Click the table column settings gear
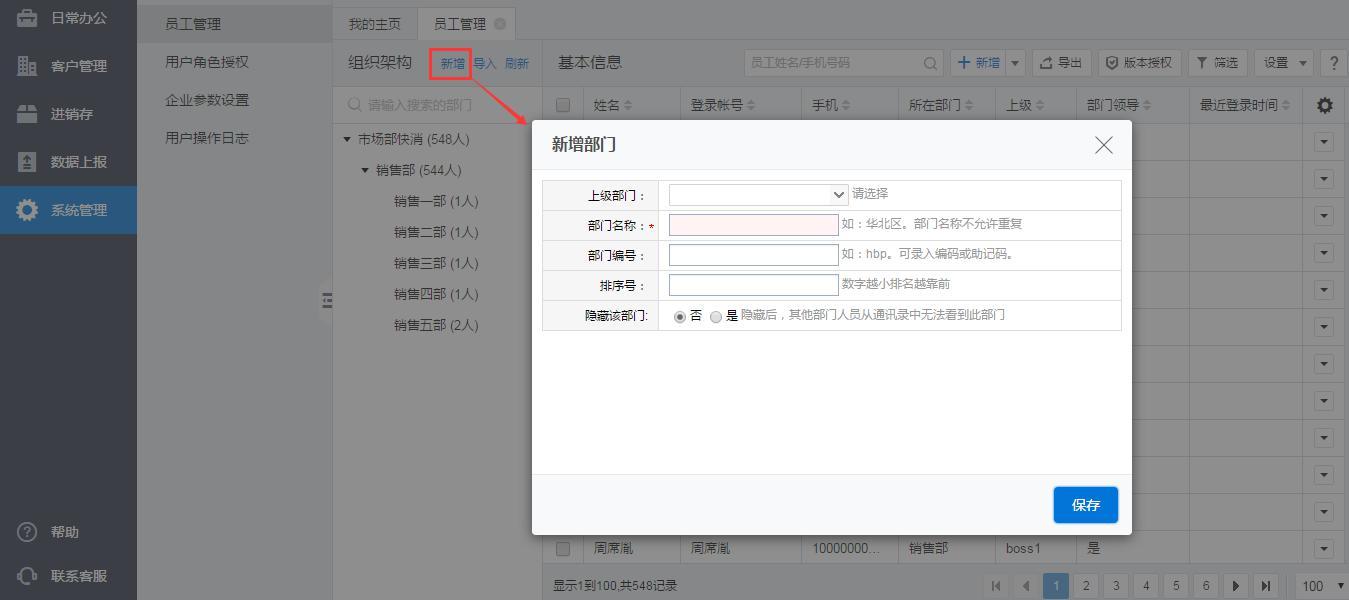The width and height of the screenshot is (1349, 600). pyautogui.click(x=1325, y=105)
